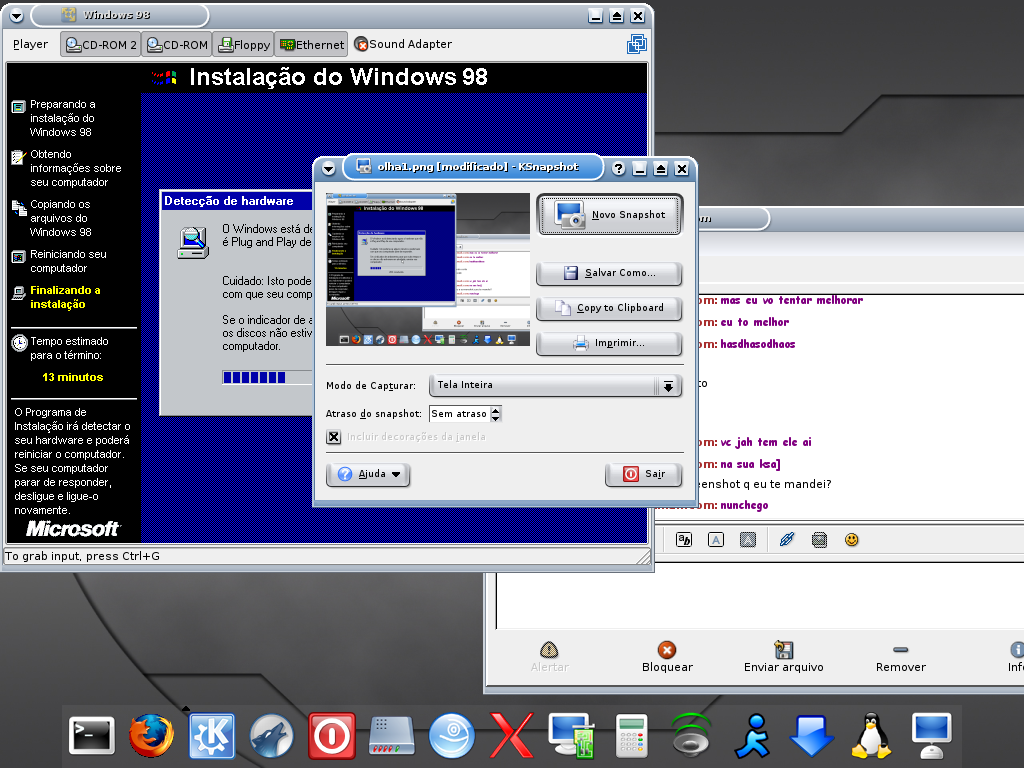Click Sair button in KSnapshot
This screenshot has height=768, width=1024.
643,474
